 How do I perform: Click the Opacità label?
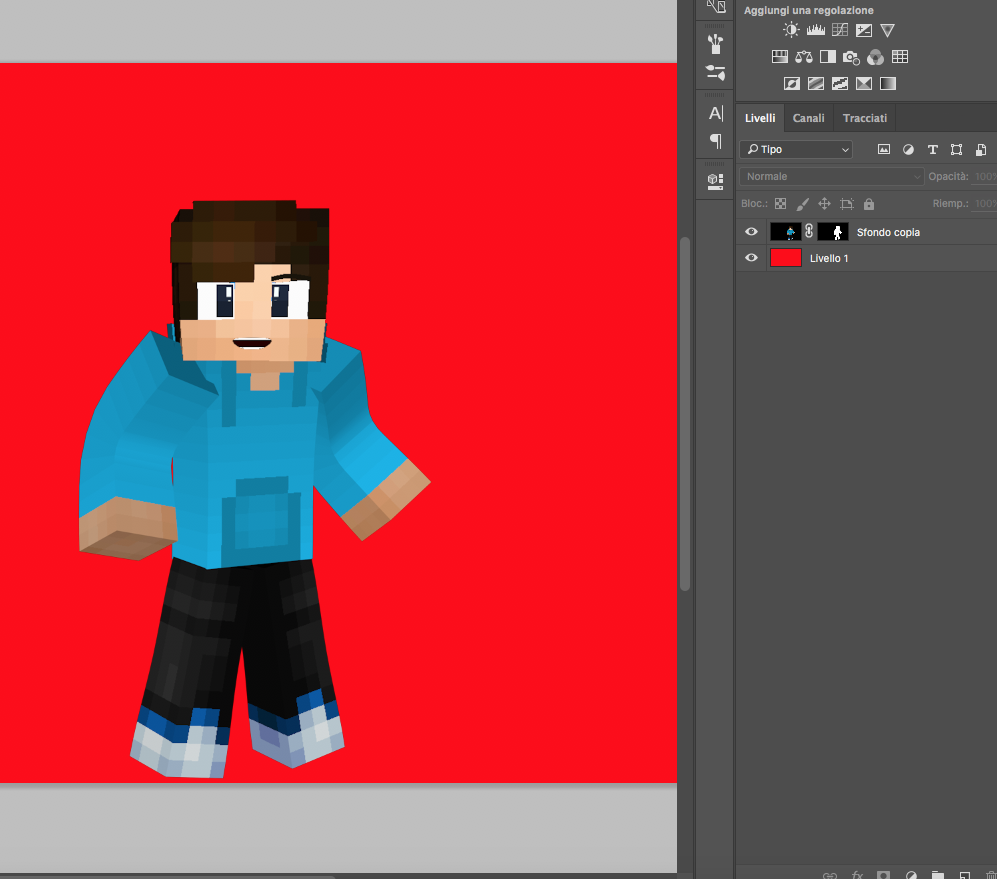948,176
